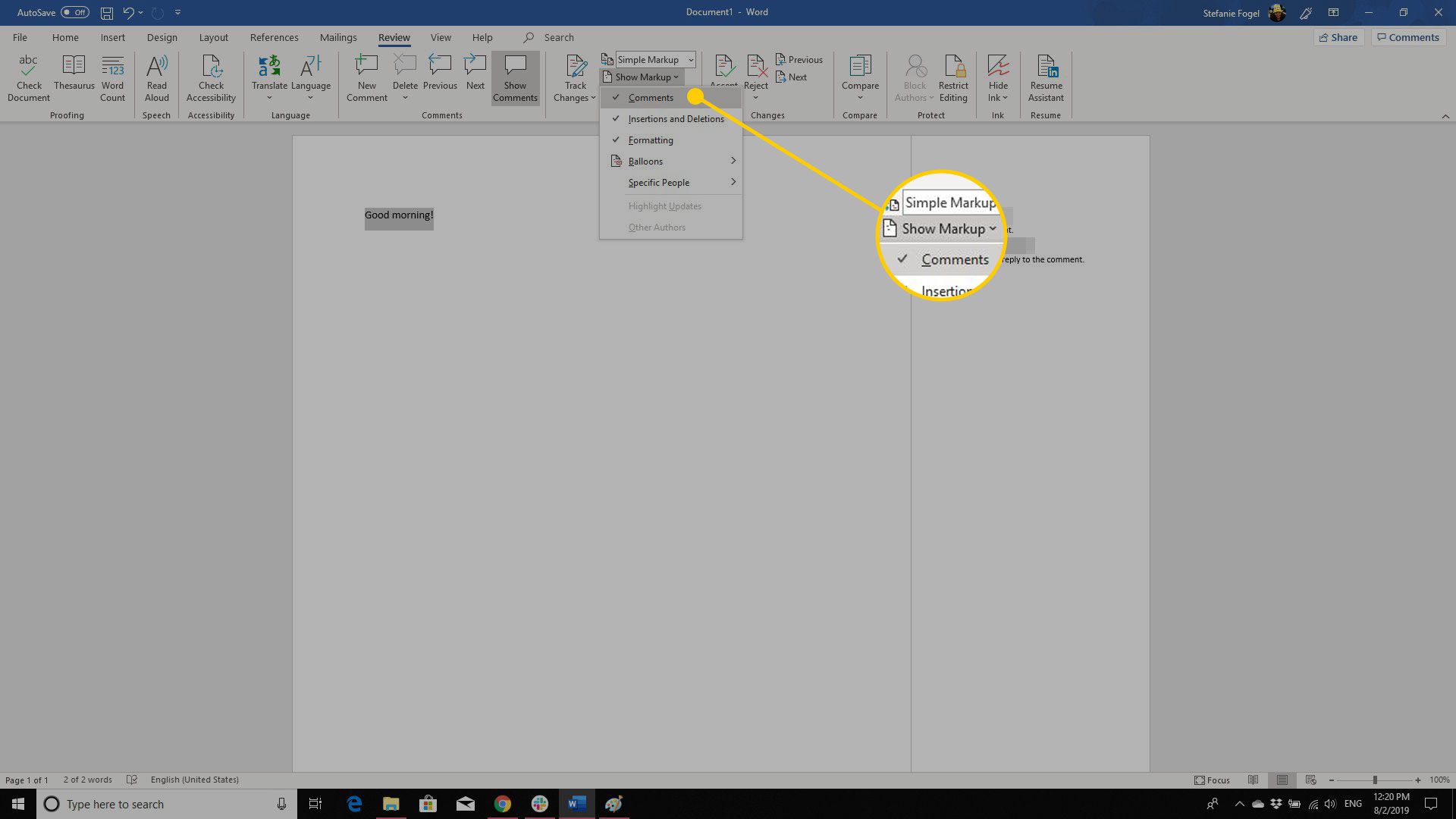Viewport: 1456px width, 819px height.
Task: Toggle the Comments checkbox in Show Markup
Action: 651,97
